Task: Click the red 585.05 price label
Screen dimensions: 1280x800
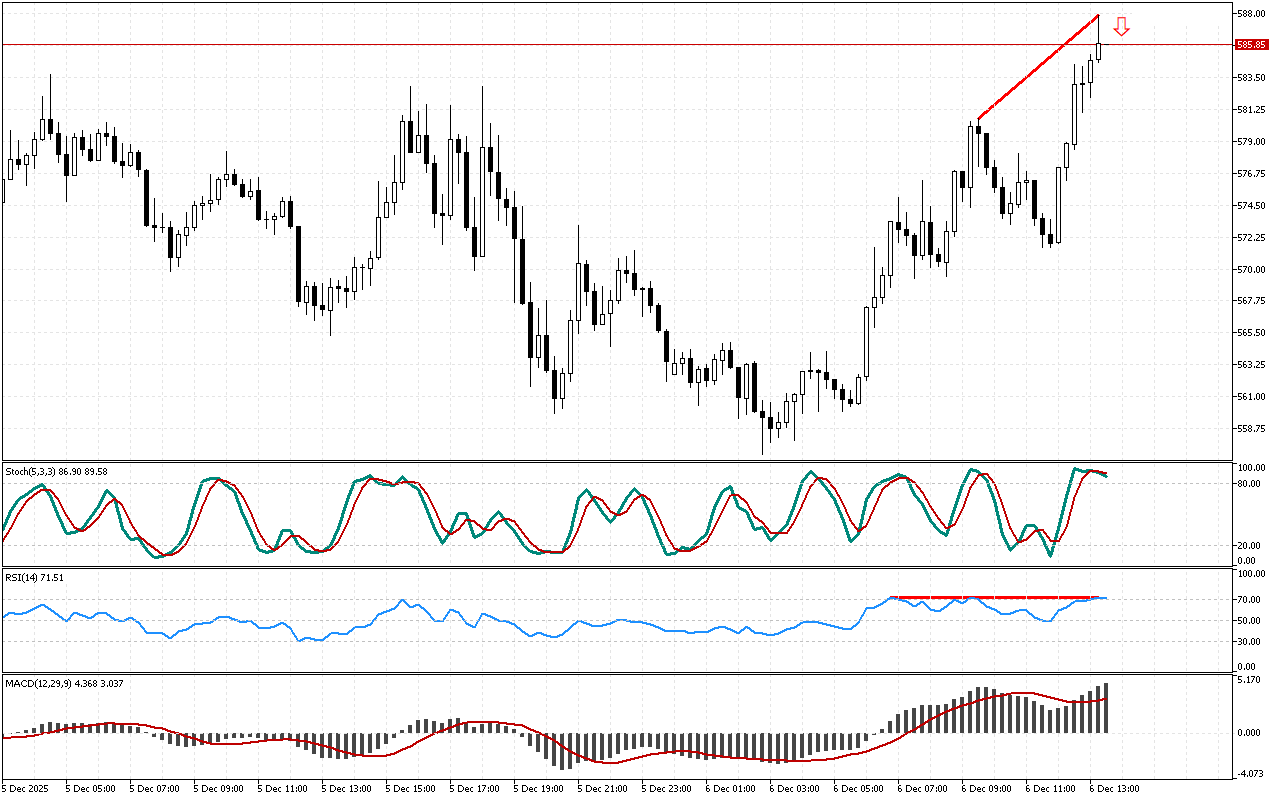Action: pyautogui.click(x=1251, y=45)
